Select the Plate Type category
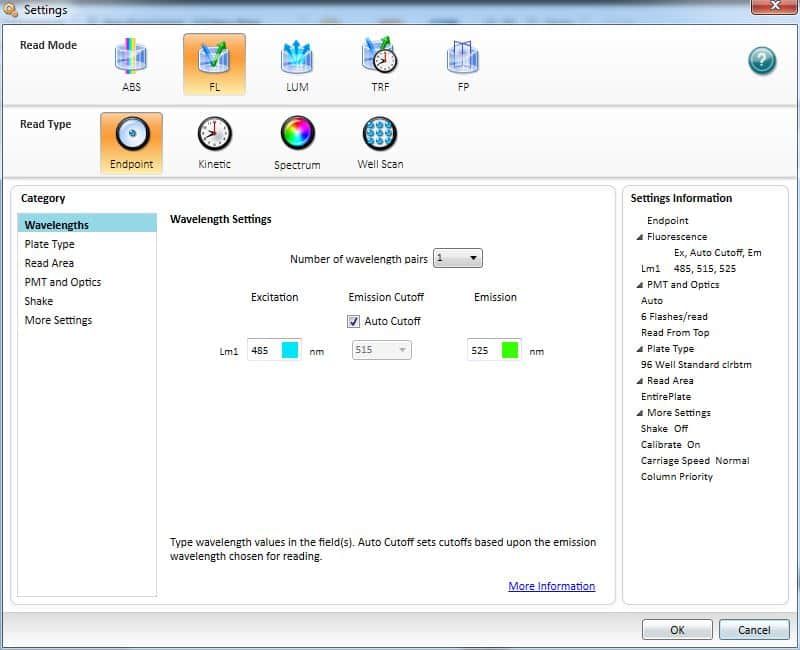 (x=87, y=244)
